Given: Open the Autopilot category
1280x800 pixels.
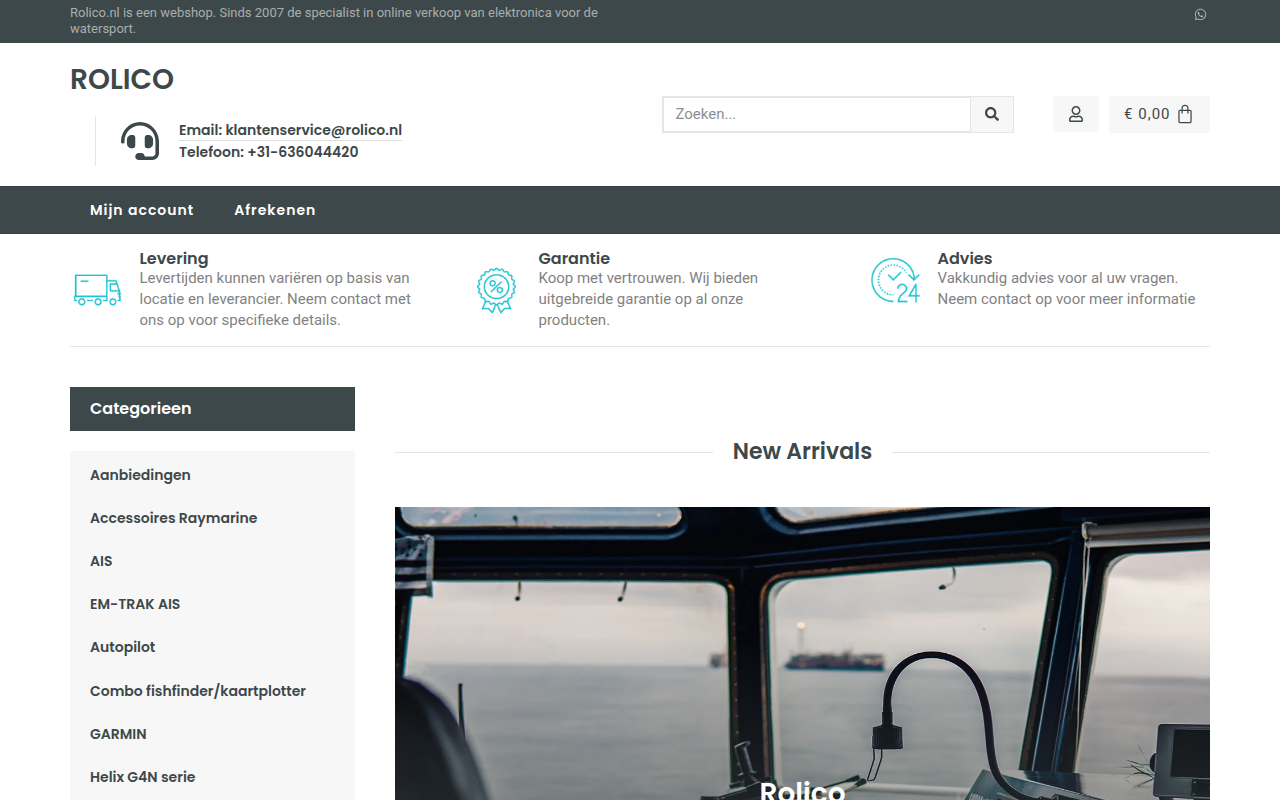Looking at the screenshot, I should tap(123, 647).
